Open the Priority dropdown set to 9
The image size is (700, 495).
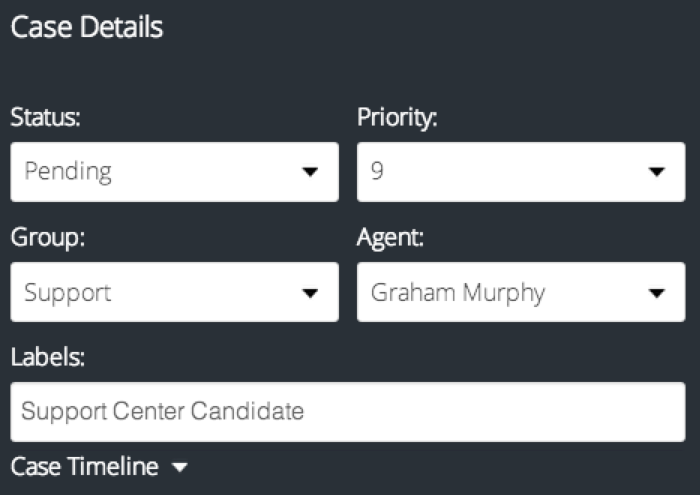pos(520,172)
